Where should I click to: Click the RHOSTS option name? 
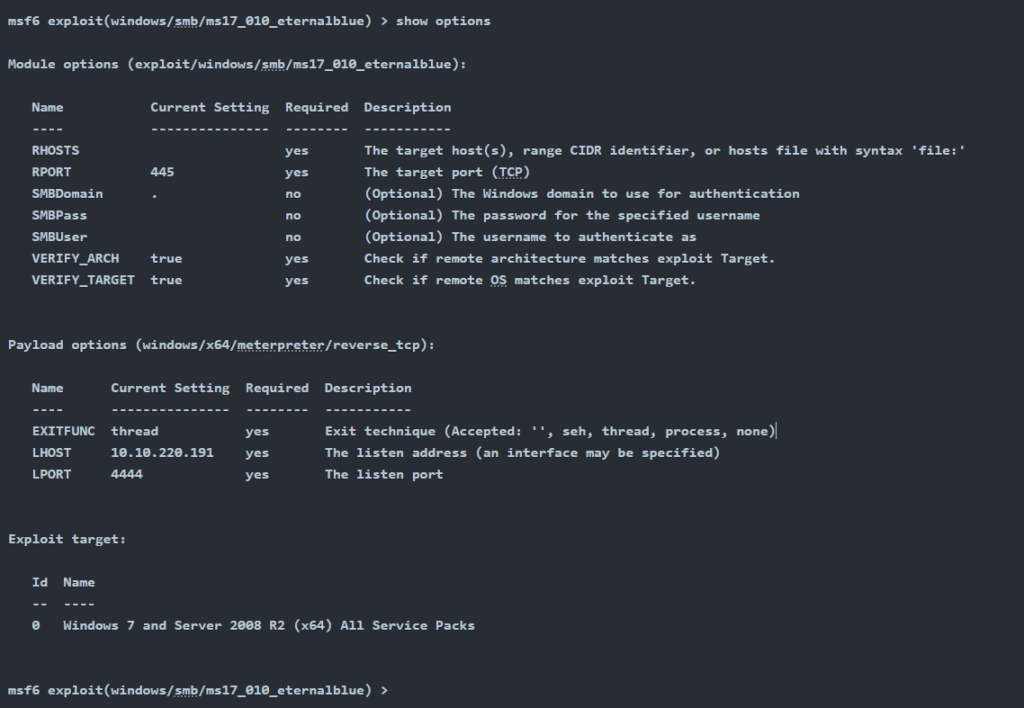[x=56, y=150]
